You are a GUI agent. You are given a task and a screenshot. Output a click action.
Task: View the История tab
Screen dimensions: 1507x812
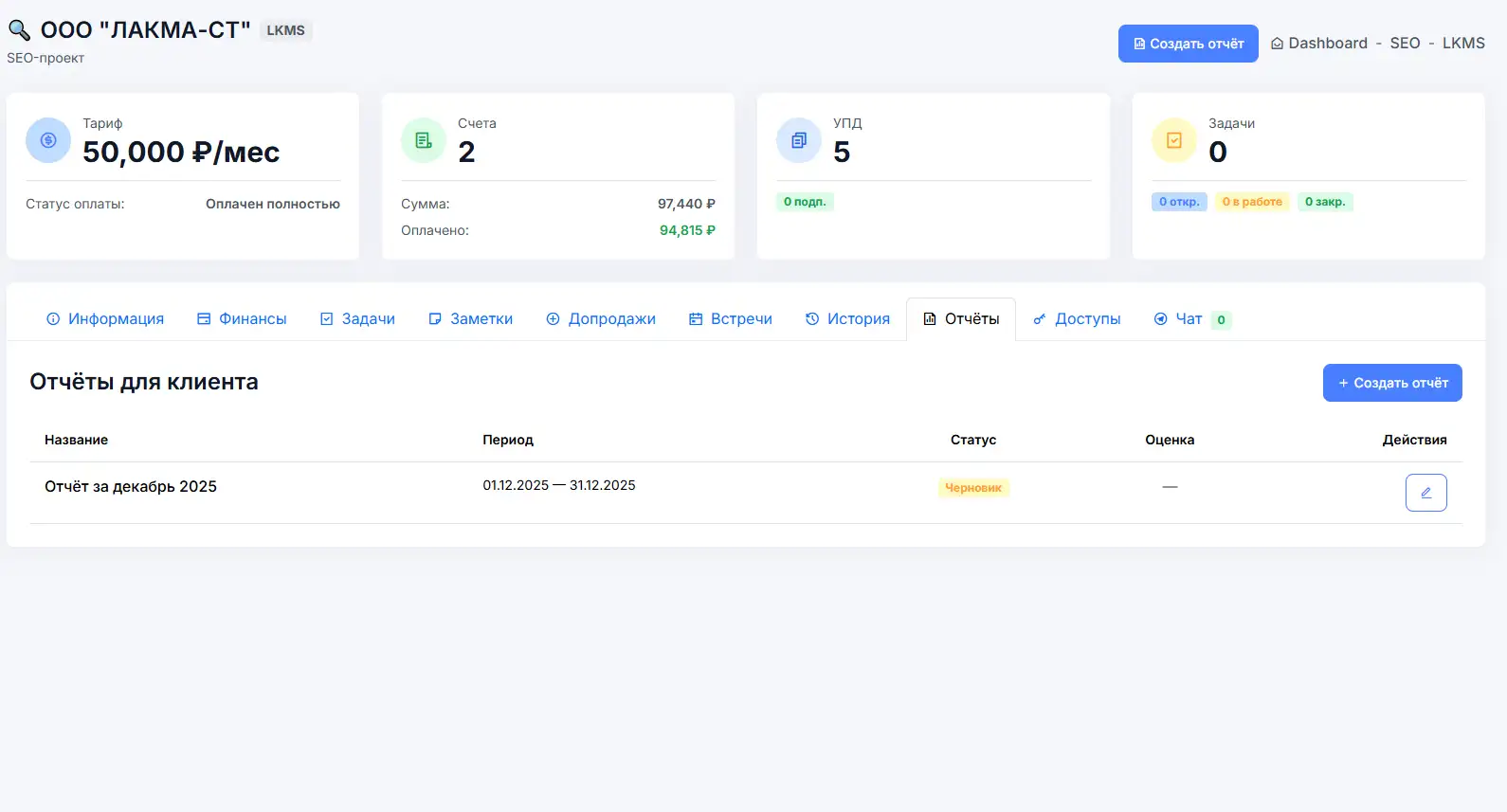point(847,319)
